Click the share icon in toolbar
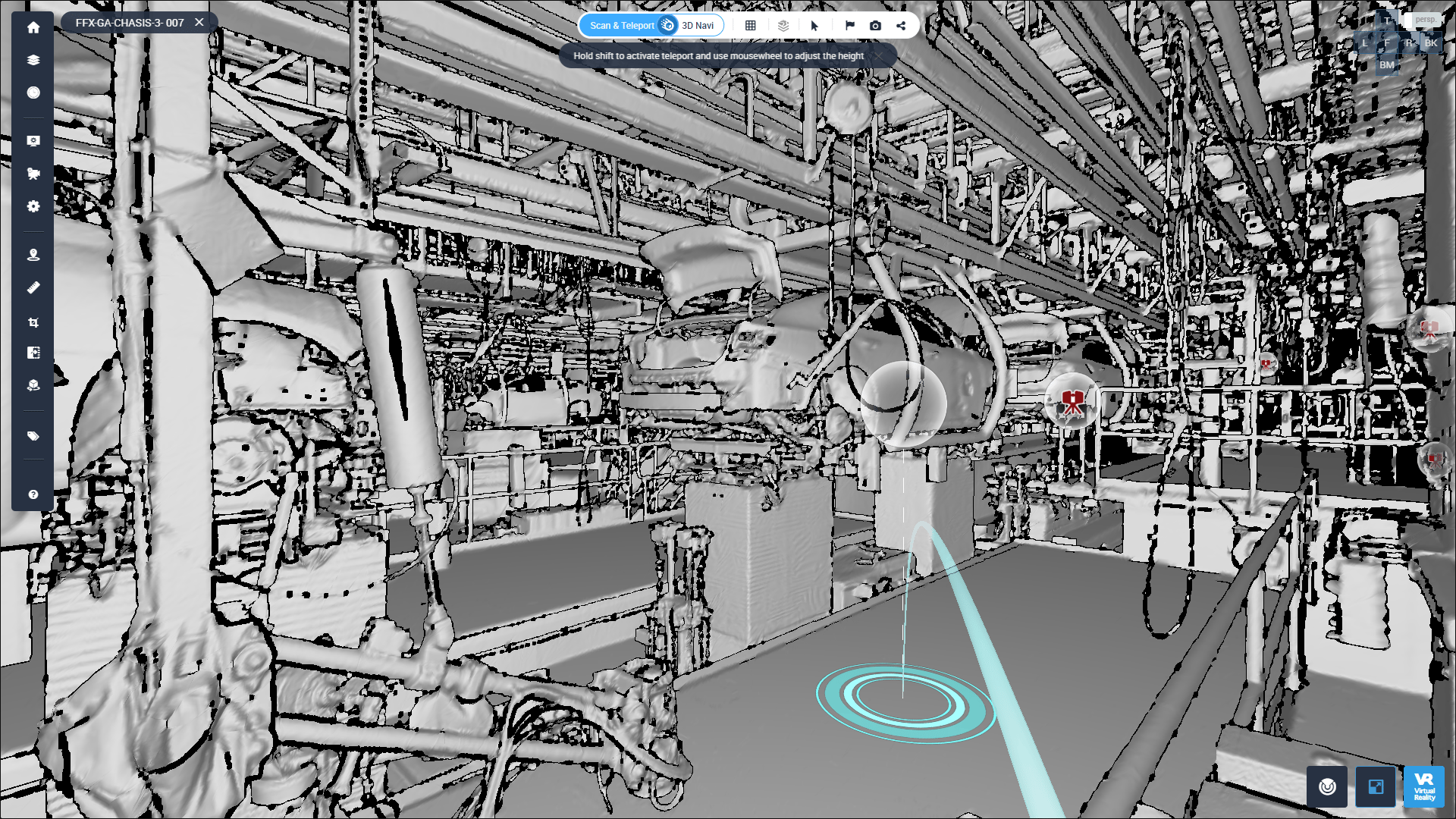 click(x=901, y=25)
